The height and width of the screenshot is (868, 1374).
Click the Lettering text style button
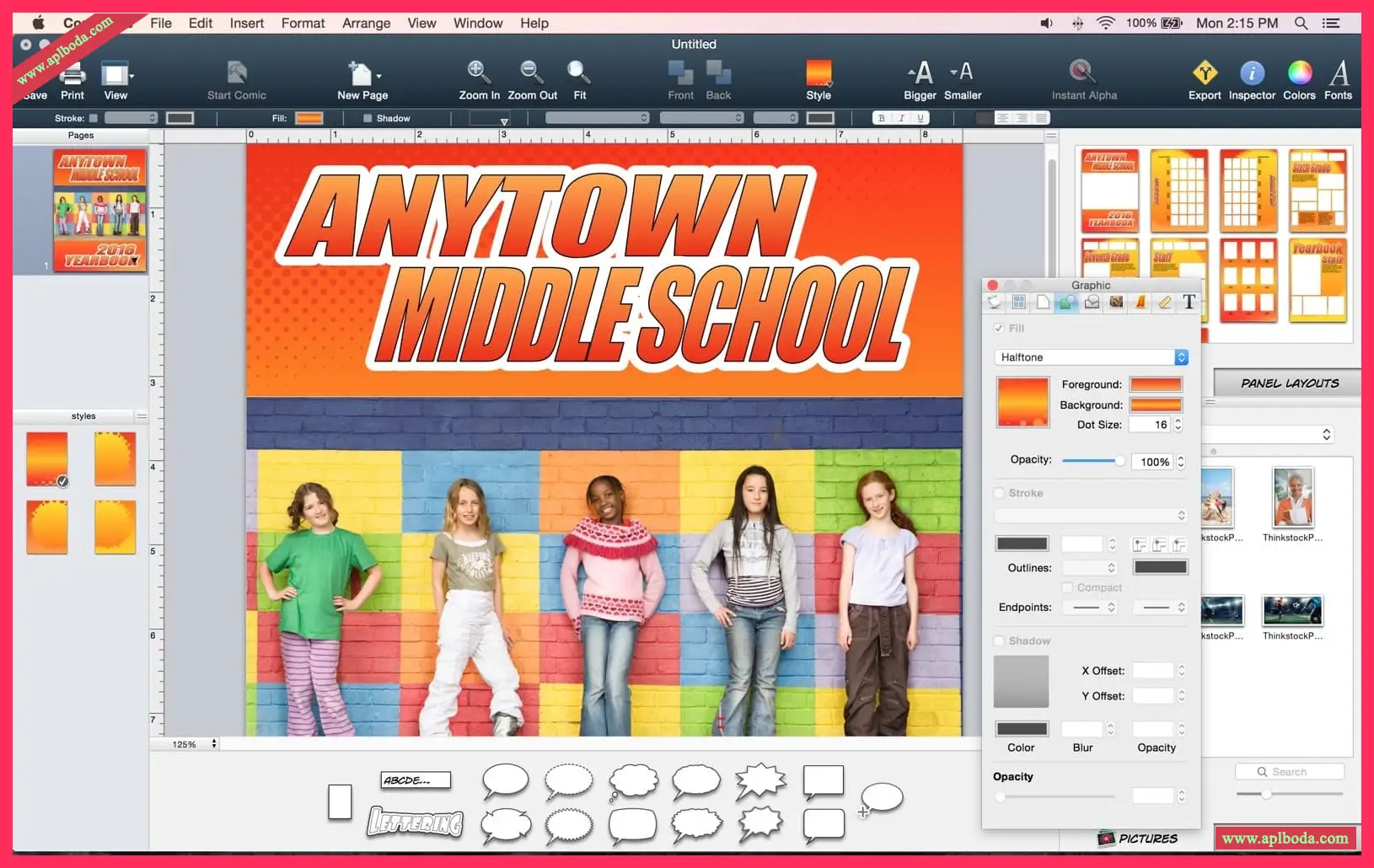point(416,822)
